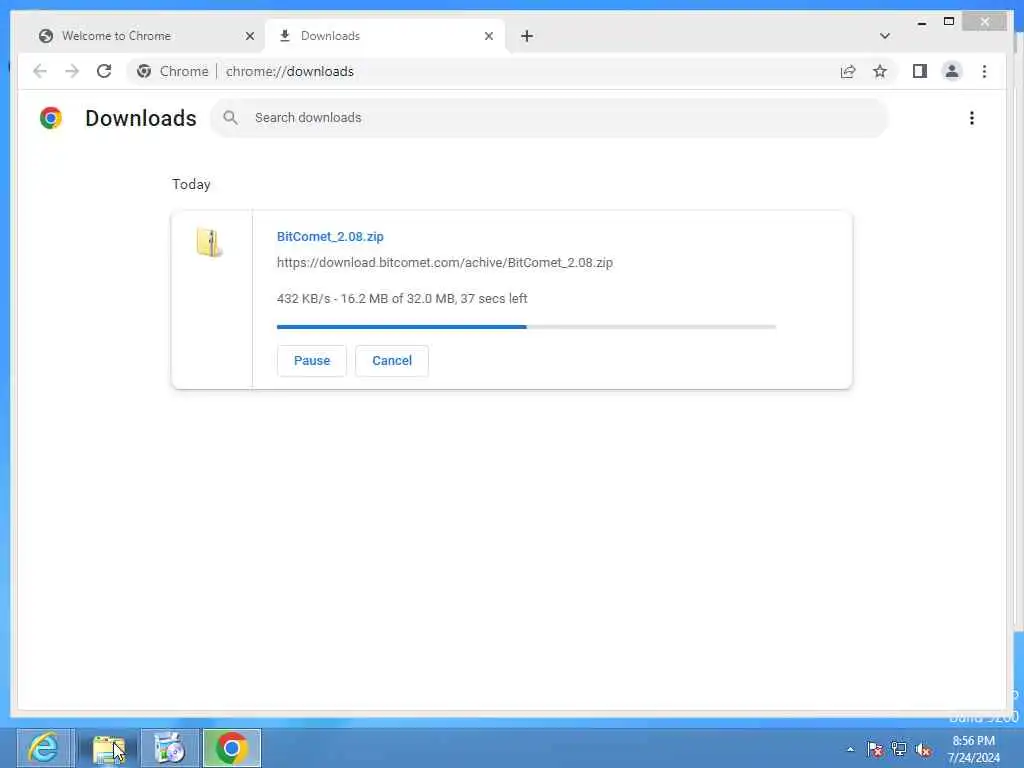Open a new tab with plus button
Viewport: 1024px width, 768px height.
527,36
